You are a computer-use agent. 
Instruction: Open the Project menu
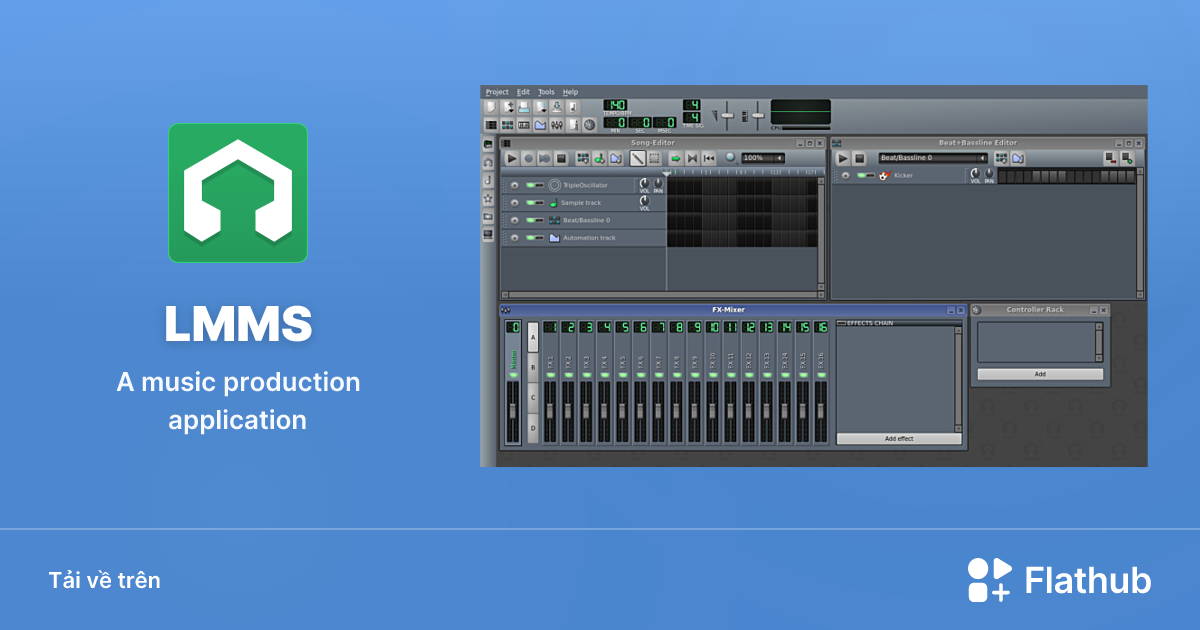click(x=497, y=91)
